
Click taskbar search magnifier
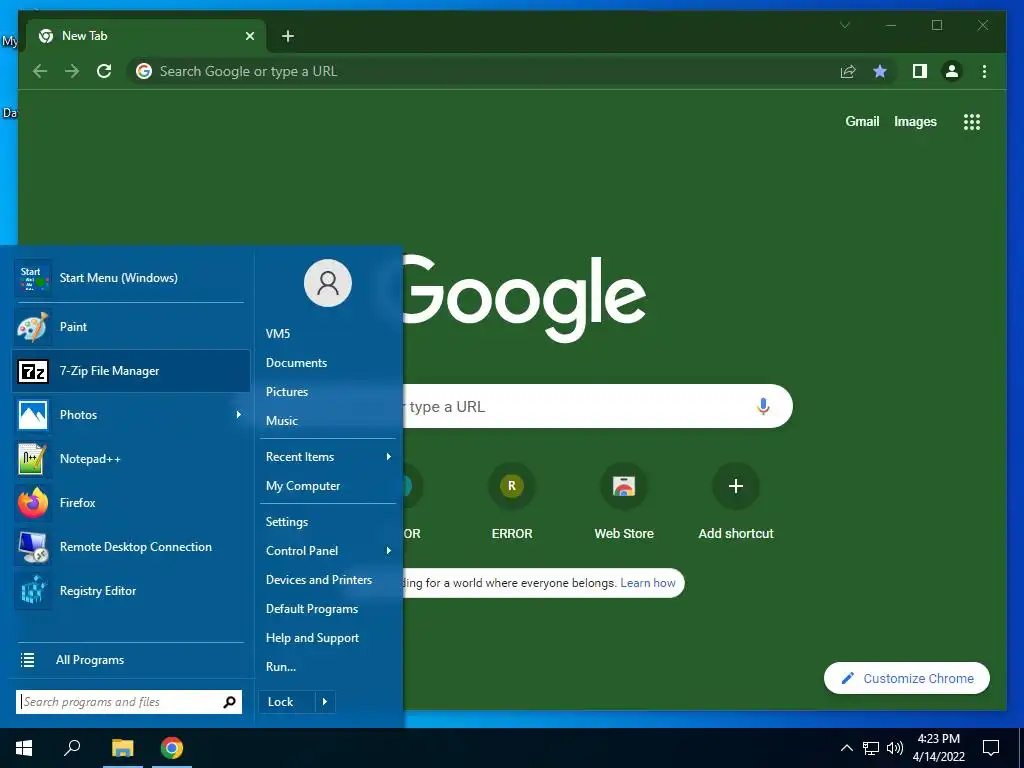[x=72, y=748]
